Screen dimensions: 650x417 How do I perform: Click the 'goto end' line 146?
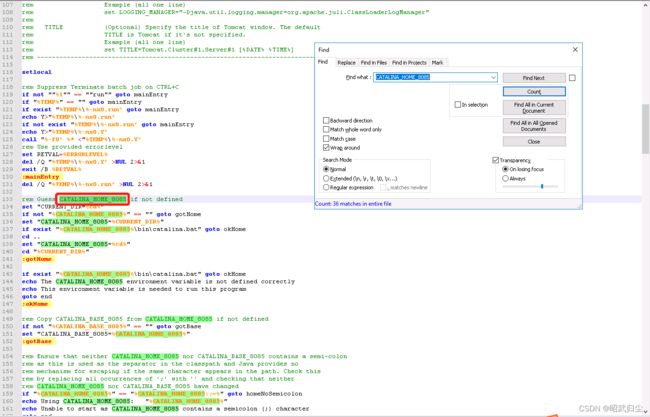pyautogui.click(x=37, y=296)
